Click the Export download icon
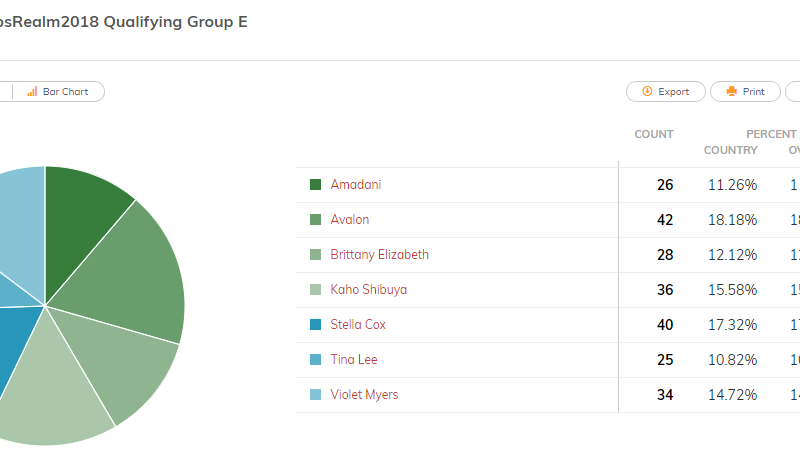 [647, 91]
